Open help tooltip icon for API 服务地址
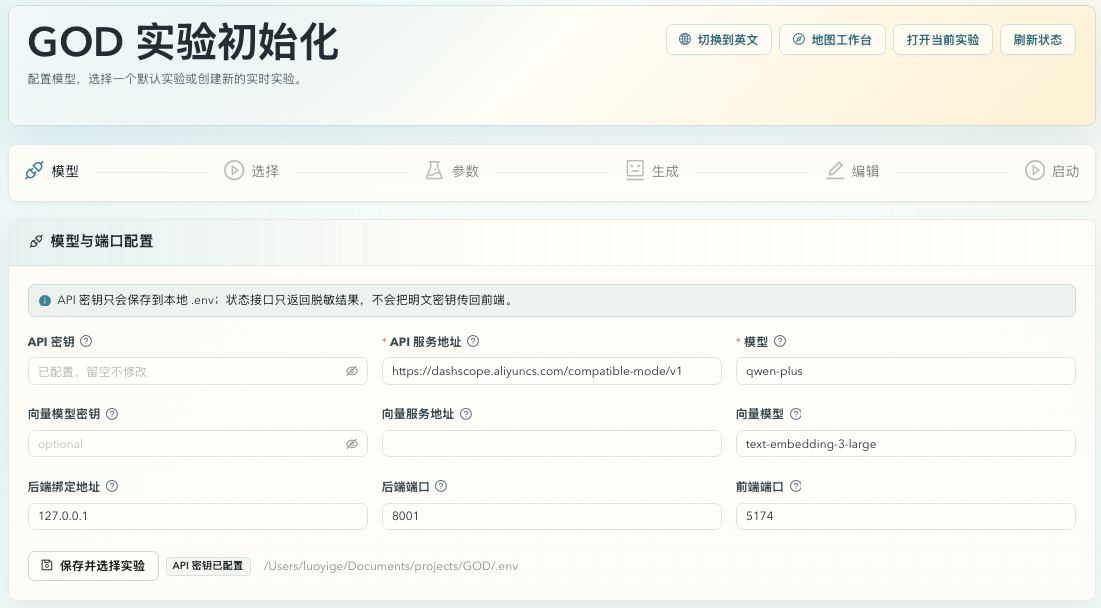1101x608 pixels. pyautogui.click(x=473, y=341)
